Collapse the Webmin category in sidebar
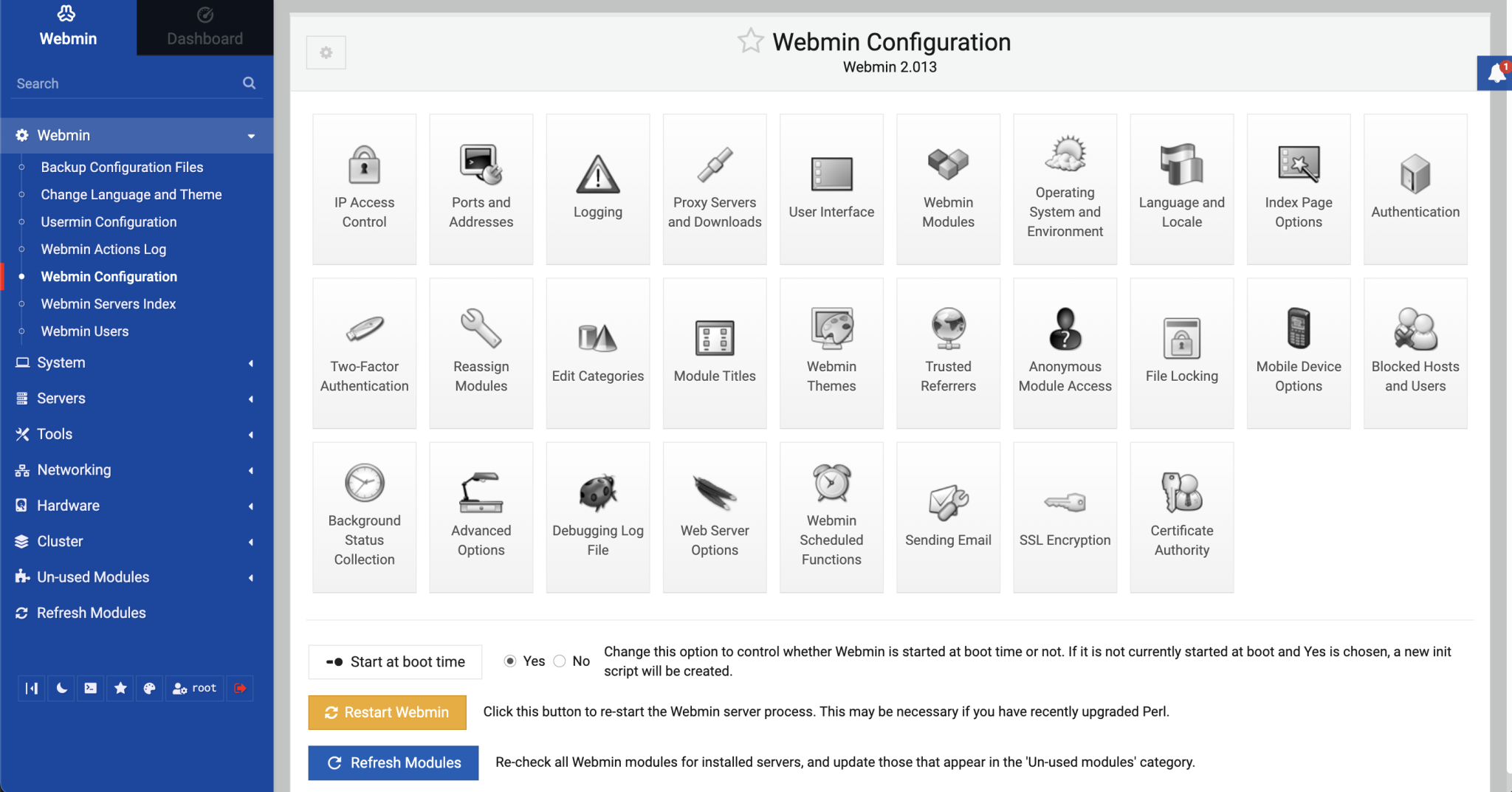The width and height of the screenshot is (1512, 792). [x=251, y=135]
